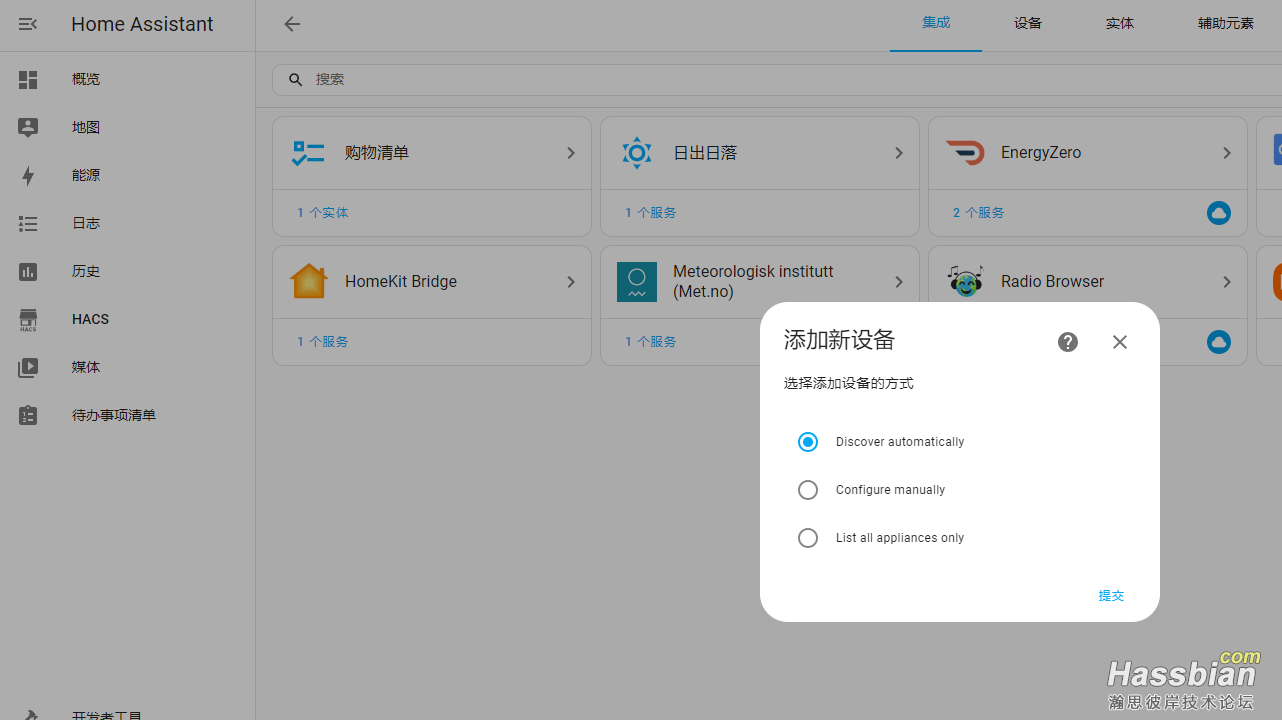The height and width of the screenshot is (720, 1282).
Task: Click the 选择添加设备的方式 description text
Action: tap(849, 384)
